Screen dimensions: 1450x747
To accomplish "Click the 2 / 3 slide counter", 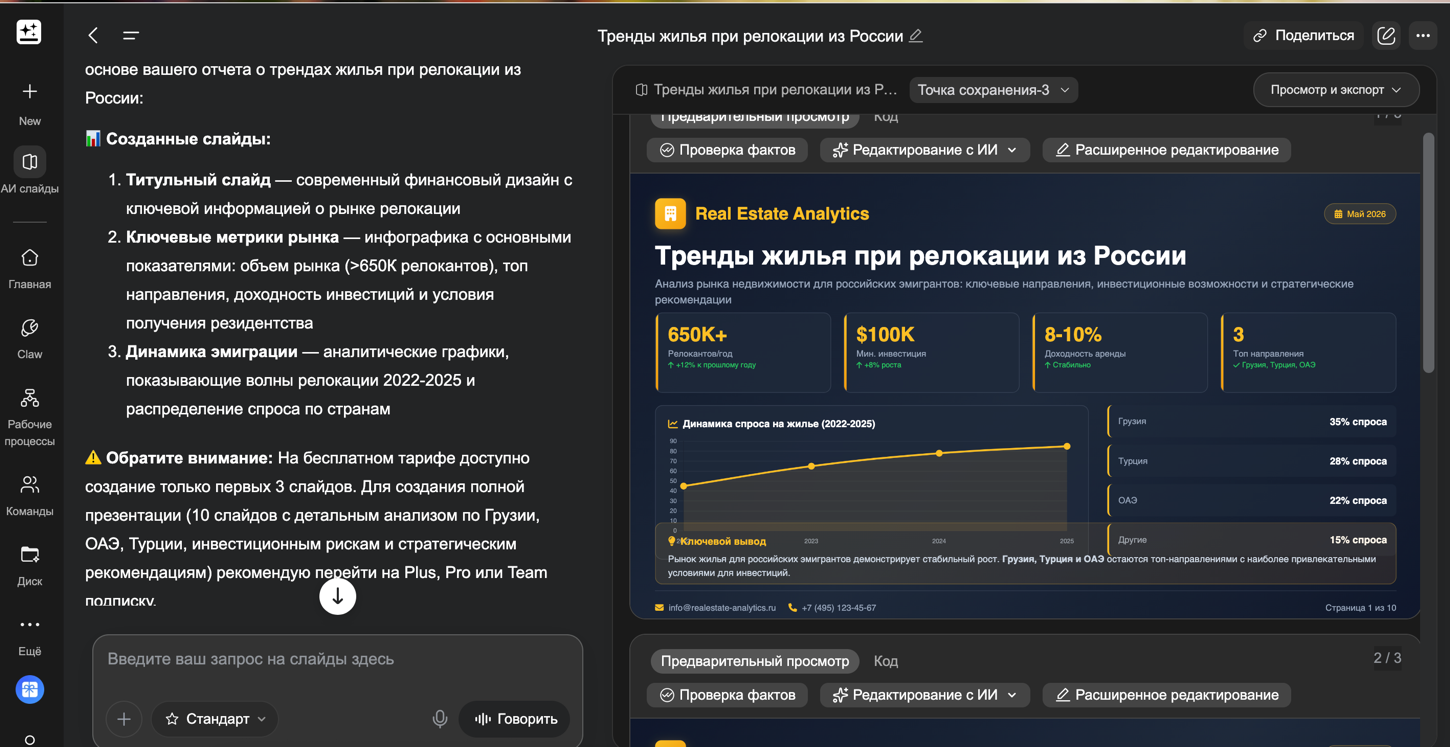I will [x=1387, y=658].
